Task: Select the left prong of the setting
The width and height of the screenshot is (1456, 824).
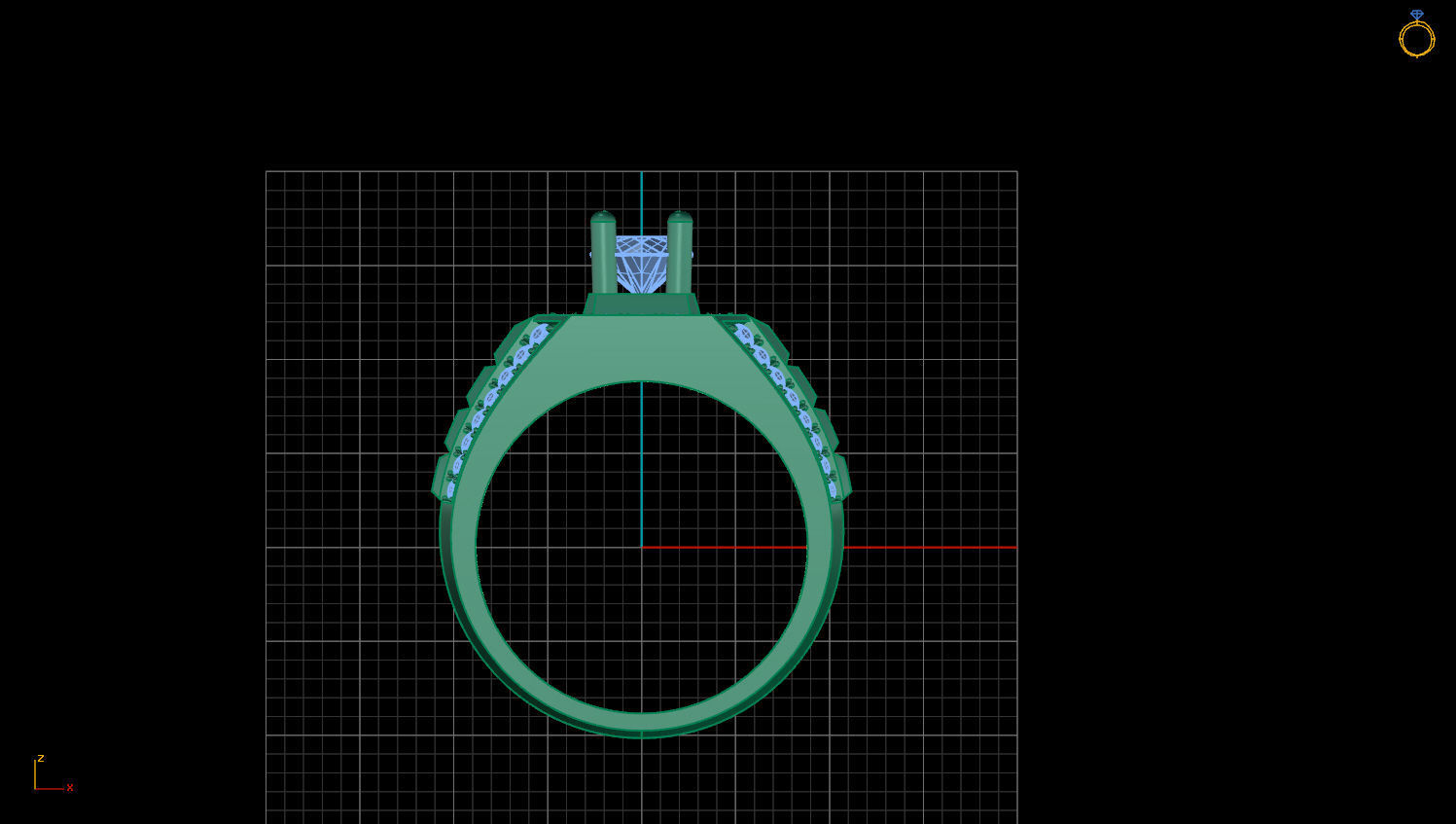Action: click(603, 253)
